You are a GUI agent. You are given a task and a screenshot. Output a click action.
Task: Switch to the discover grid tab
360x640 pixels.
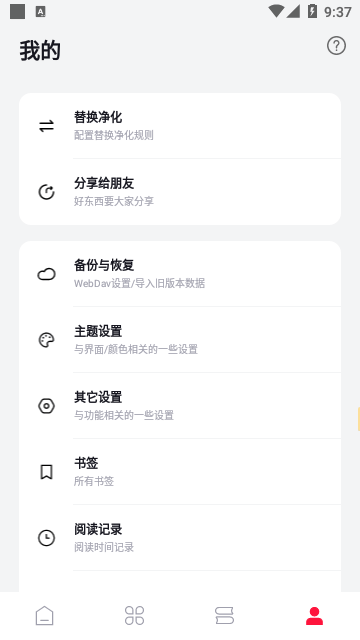click(x=135, y=616)
